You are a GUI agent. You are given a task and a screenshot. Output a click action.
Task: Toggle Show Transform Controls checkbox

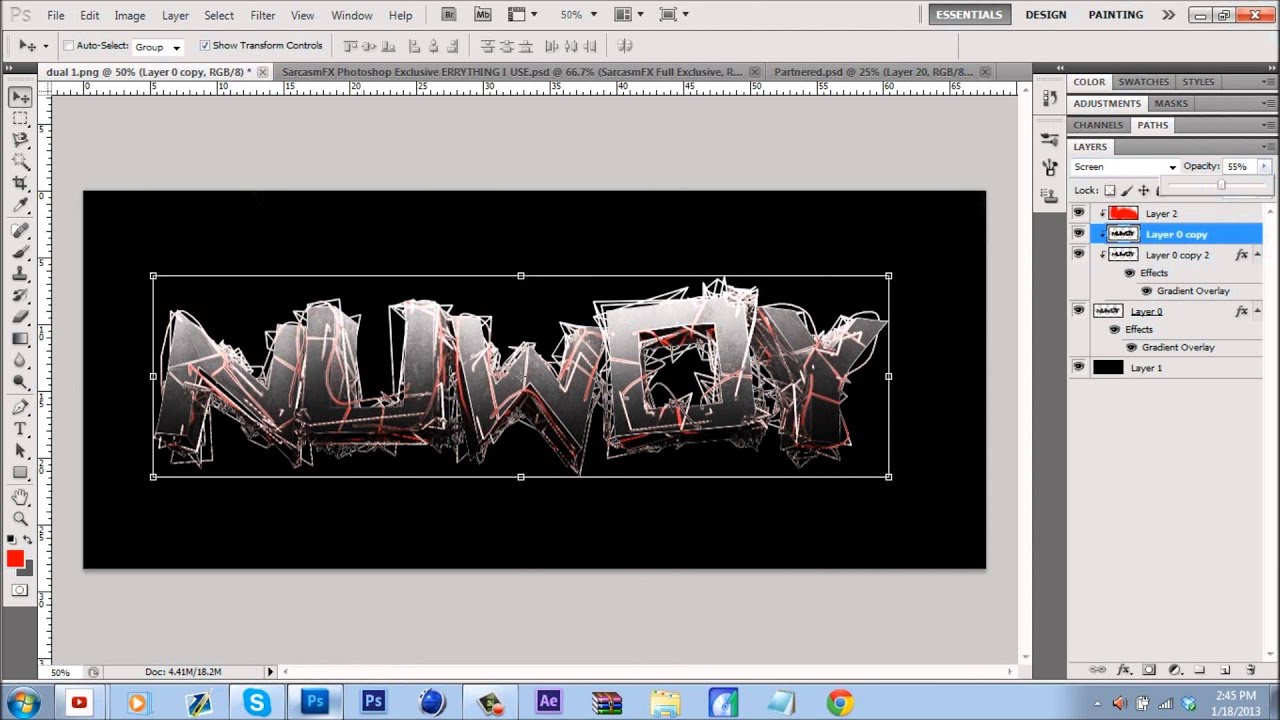pyautogui.click(x=205, y=46)
